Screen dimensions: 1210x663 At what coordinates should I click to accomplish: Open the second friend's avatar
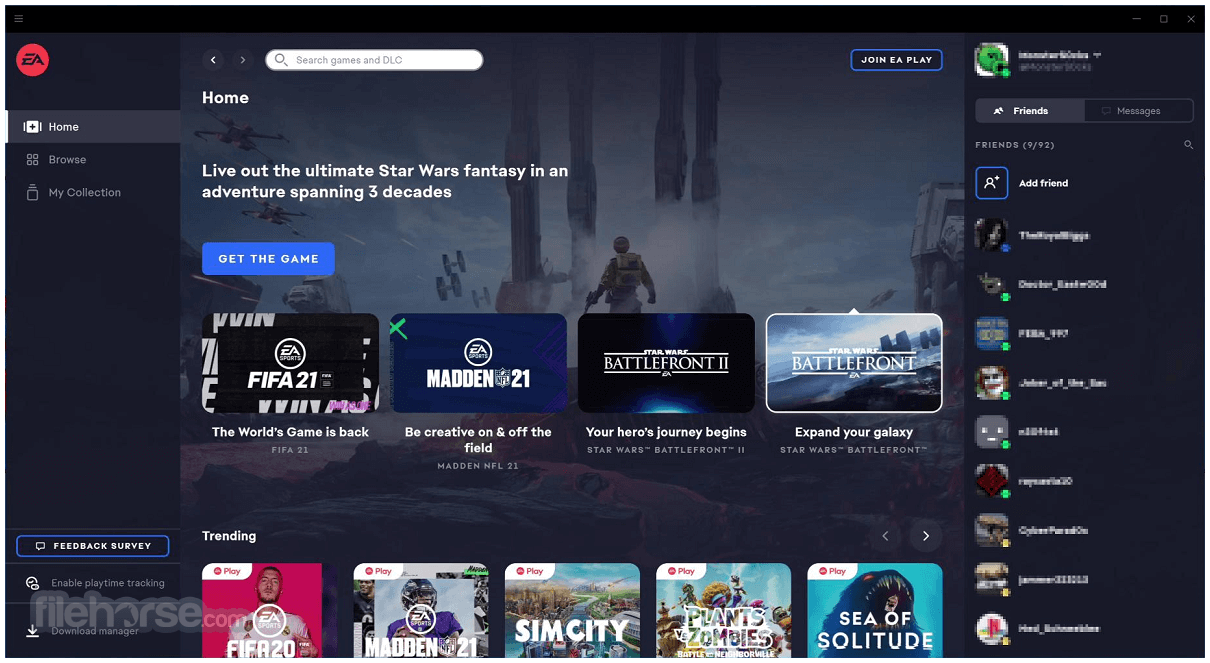click(x=991, y=285)
